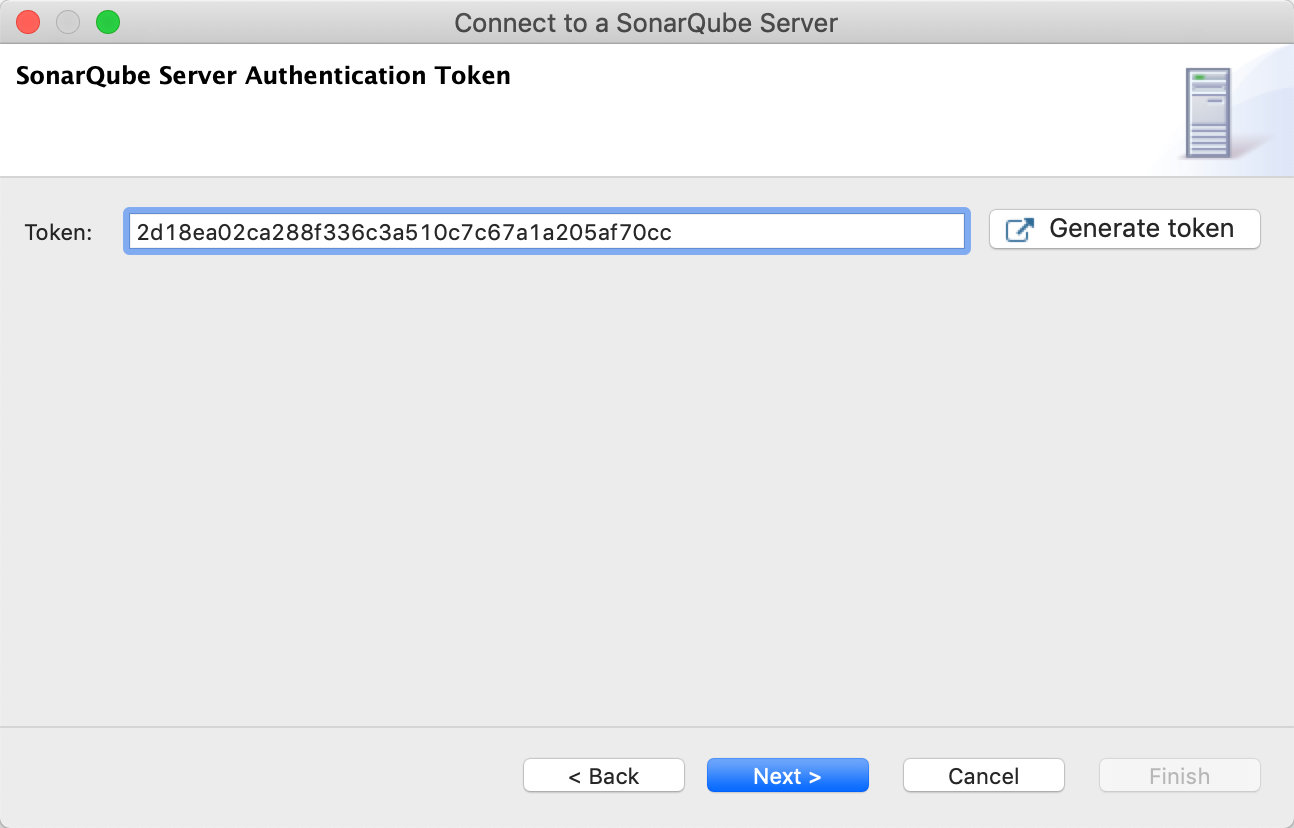Click the Token: field label

pyautogui.click(x=58, y=233)
